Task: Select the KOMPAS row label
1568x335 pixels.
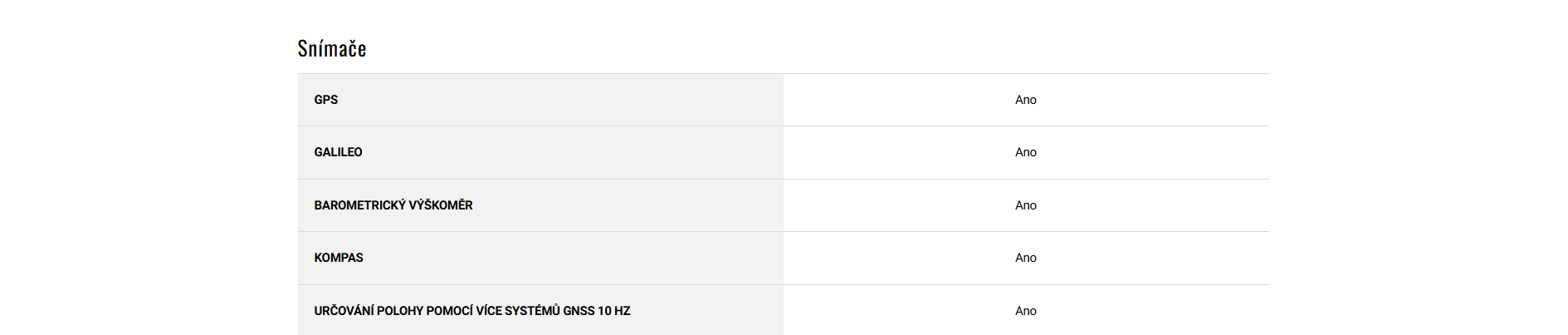Action: 339,258
